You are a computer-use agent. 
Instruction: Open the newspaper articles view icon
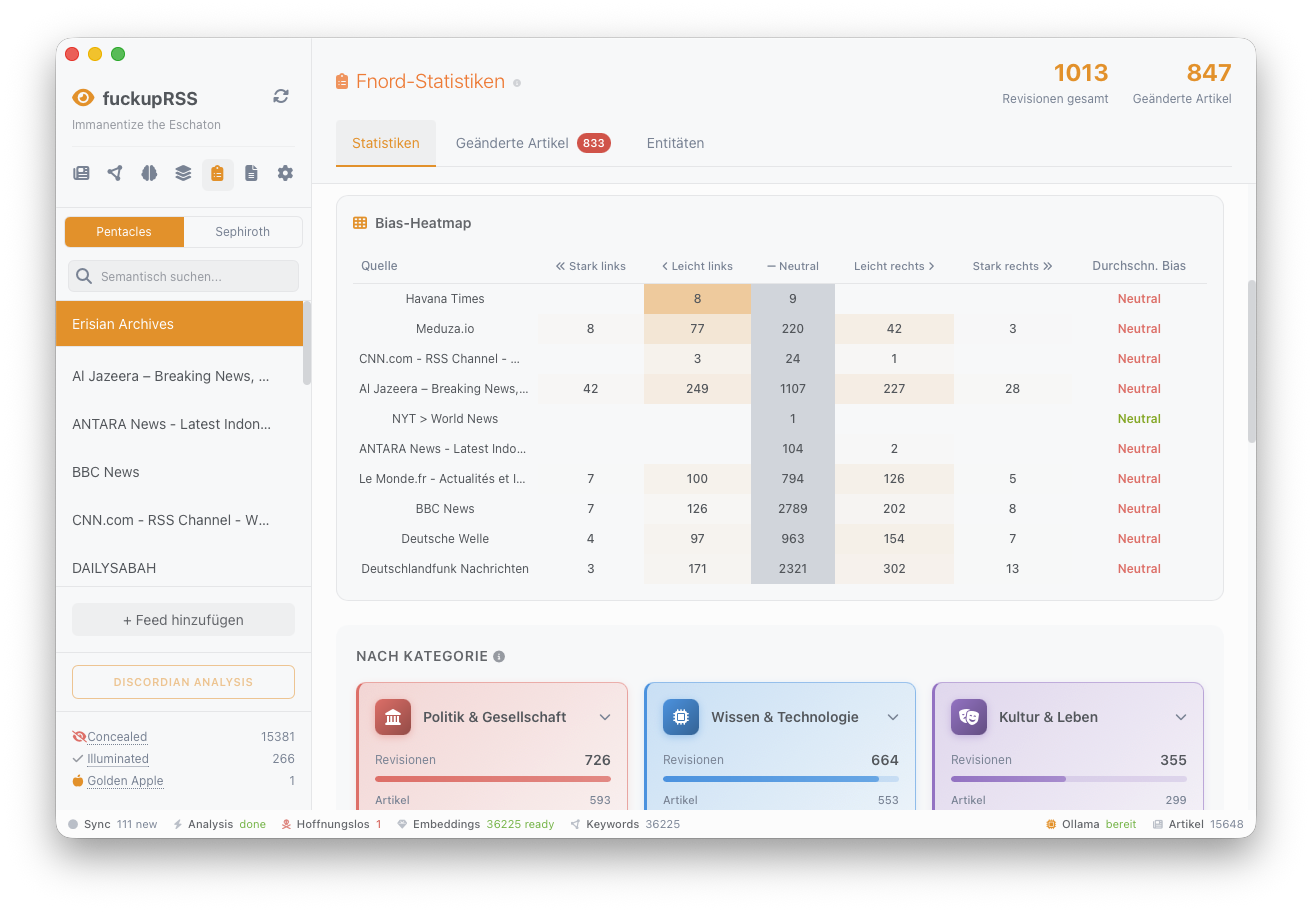click(82, 174)
